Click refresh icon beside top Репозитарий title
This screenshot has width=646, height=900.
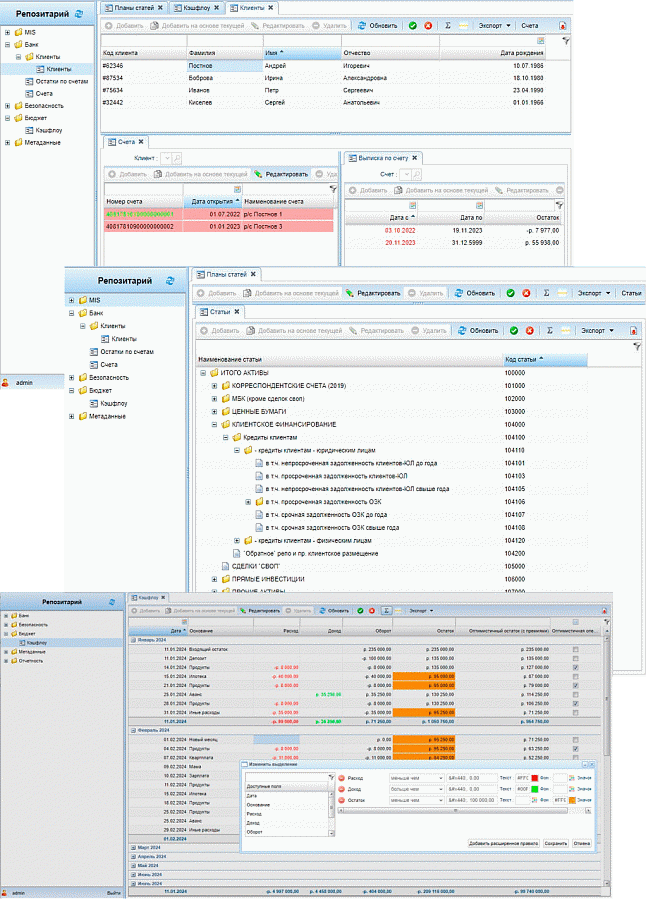79,14
